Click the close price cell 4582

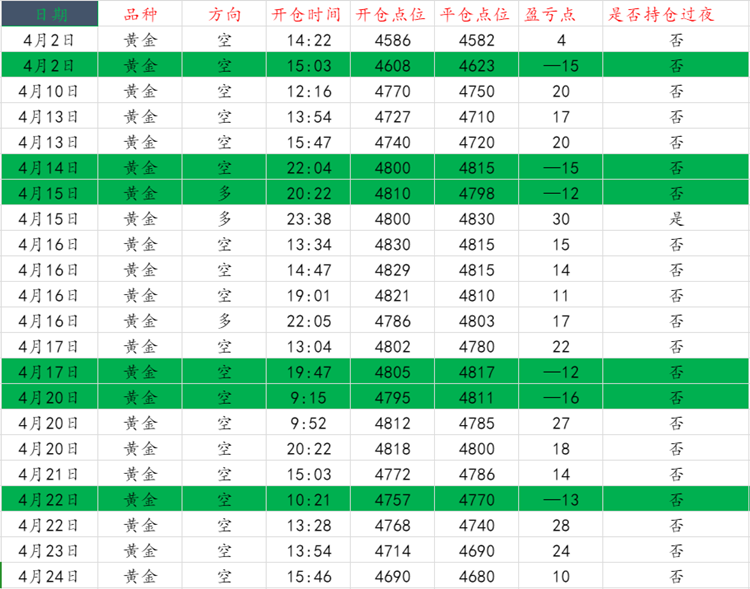(477, 39)
